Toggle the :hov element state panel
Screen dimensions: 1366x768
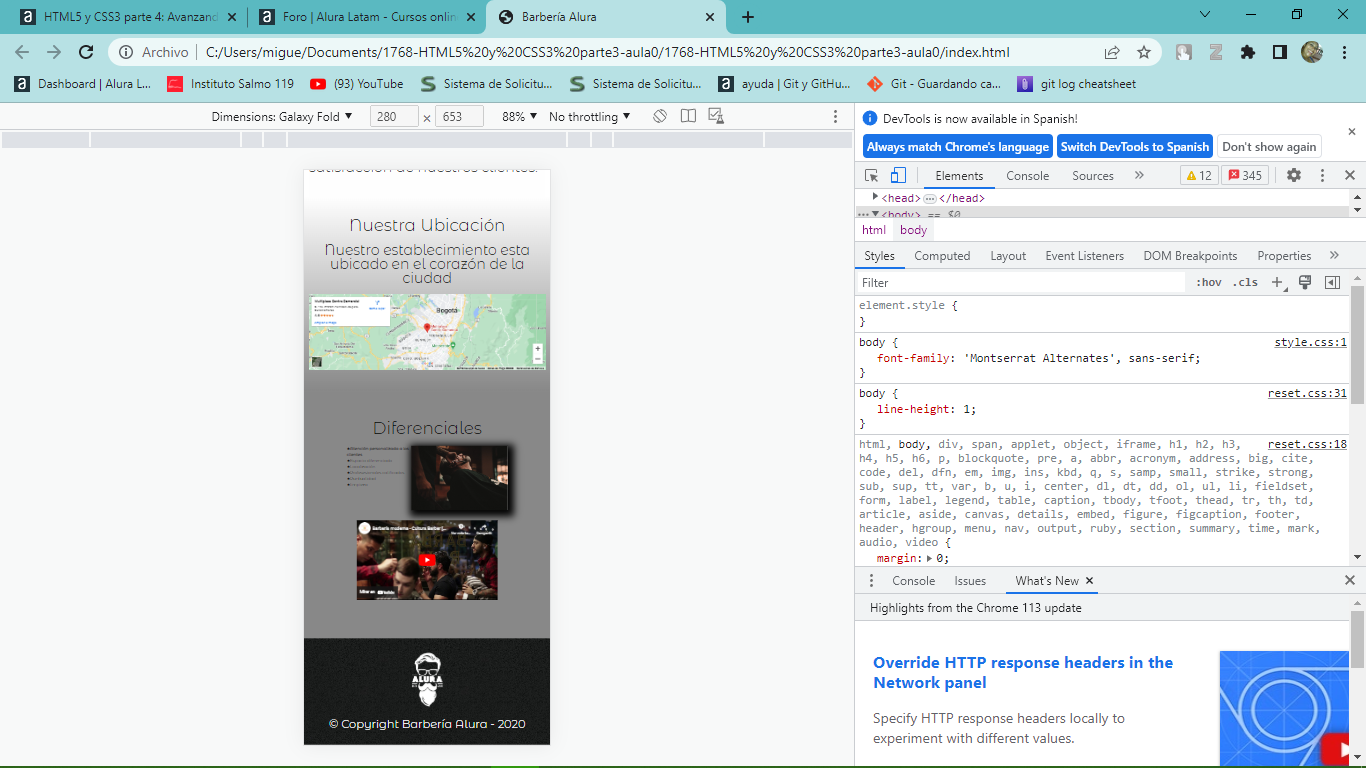pyautogui.click(x=1208, y=283)
